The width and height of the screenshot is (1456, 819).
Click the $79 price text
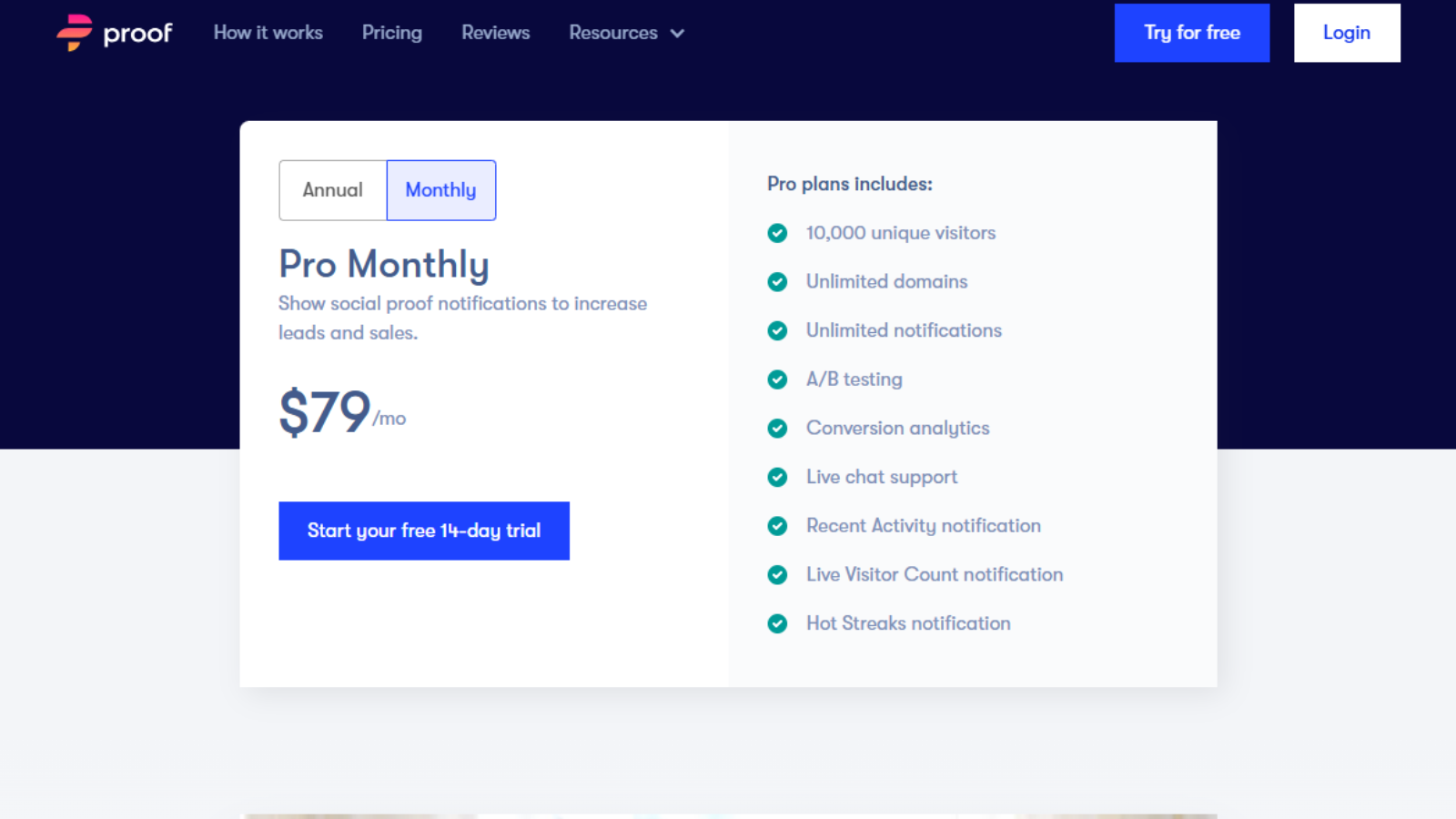pos(325,412)
